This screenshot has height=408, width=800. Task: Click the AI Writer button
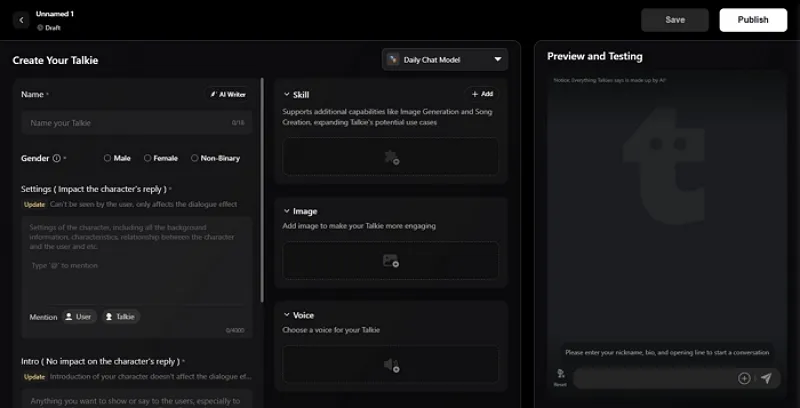228,94
